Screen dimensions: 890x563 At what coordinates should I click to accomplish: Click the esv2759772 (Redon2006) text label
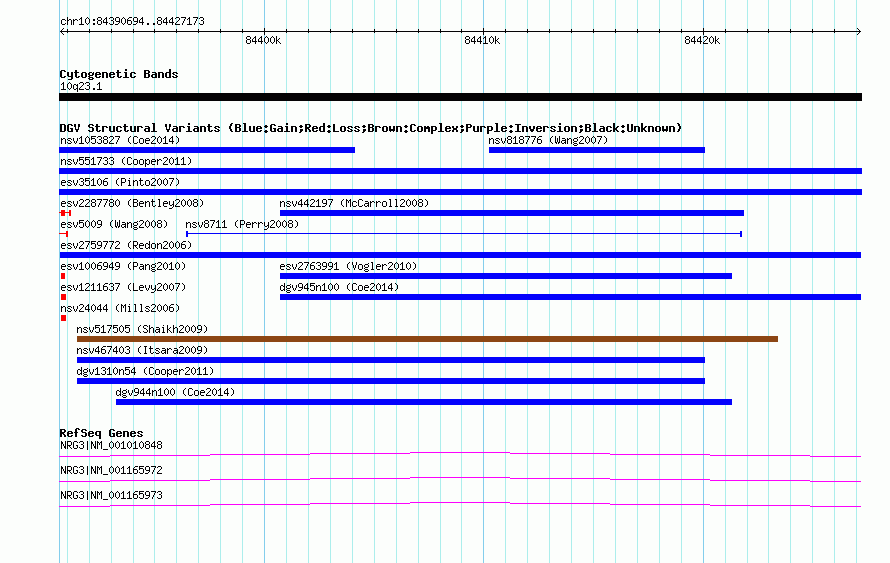[126, 245]
